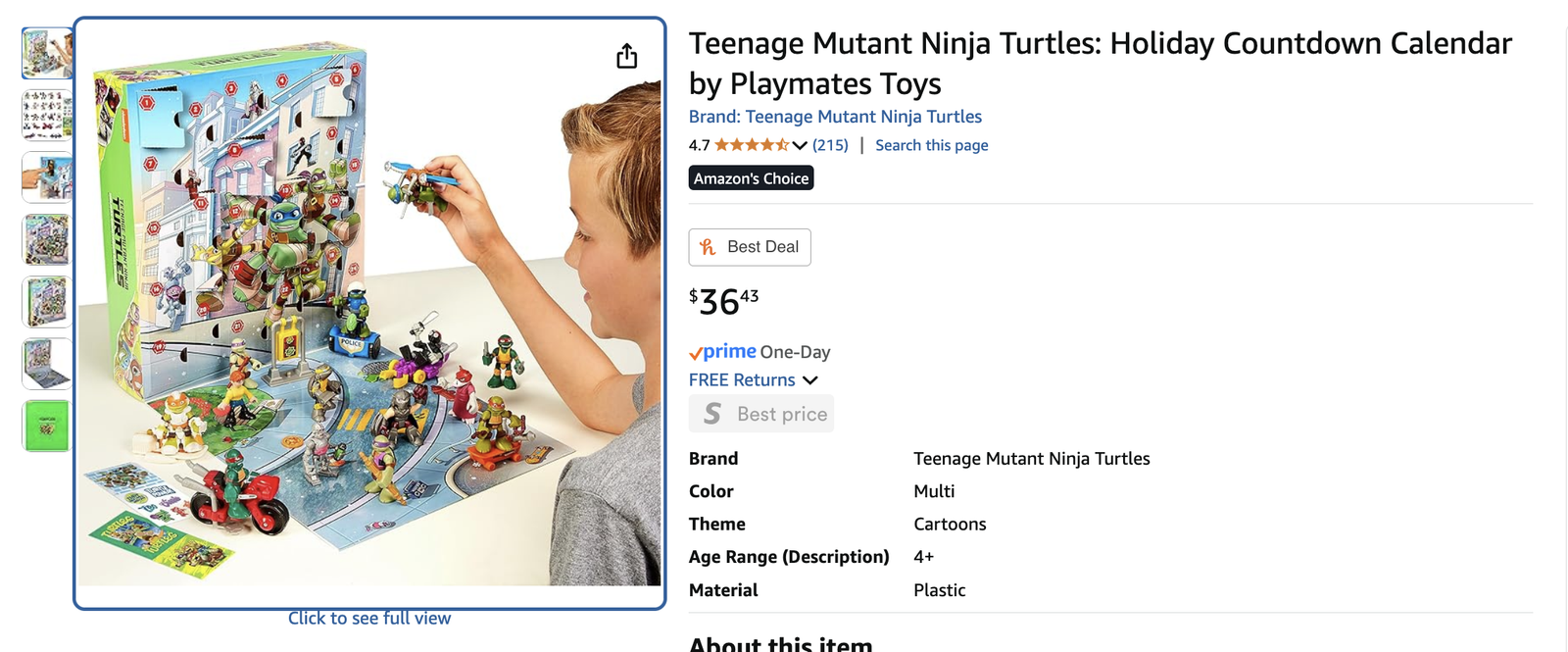Select third thumbnail with hand pointing
The width and height of the screenshot is (1568, 652).
tap(47, 177)
